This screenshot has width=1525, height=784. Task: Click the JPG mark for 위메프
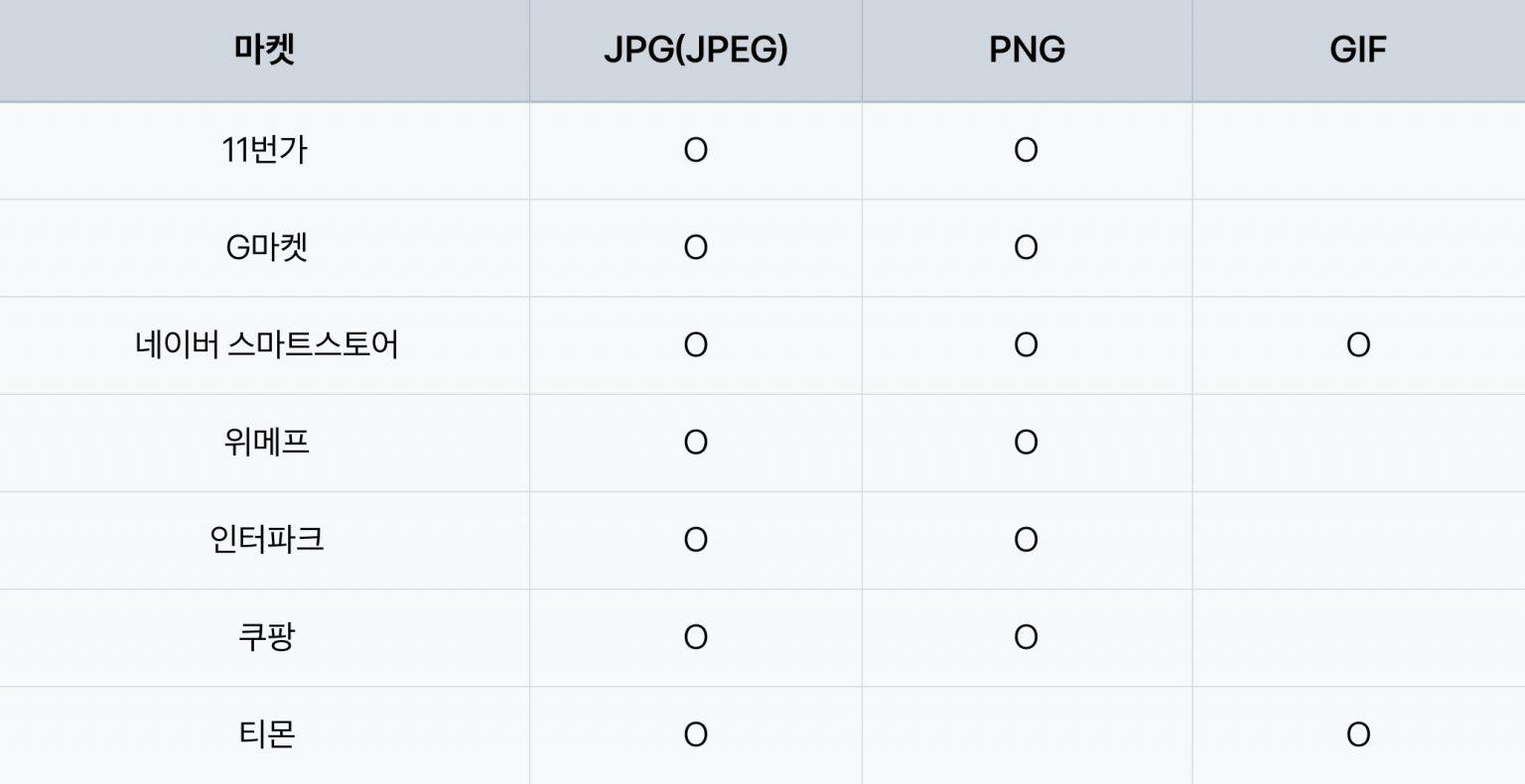(695, 442)
